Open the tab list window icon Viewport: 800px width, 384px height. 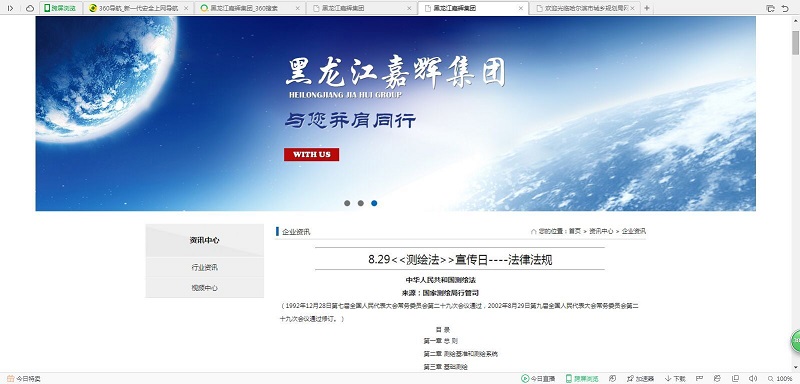770,8
